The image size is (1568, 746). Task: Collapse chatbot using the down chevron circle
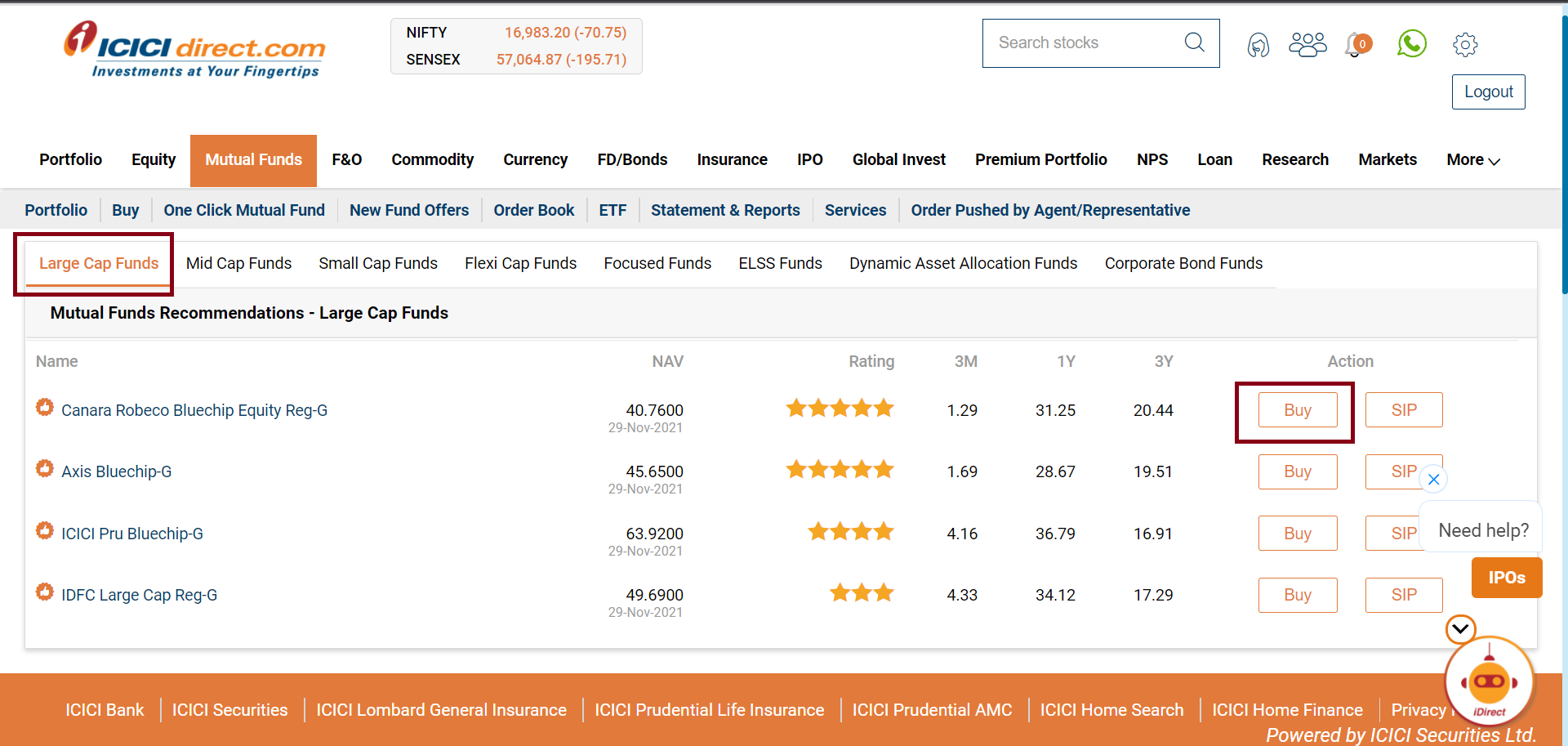(x=1460, y=629)
